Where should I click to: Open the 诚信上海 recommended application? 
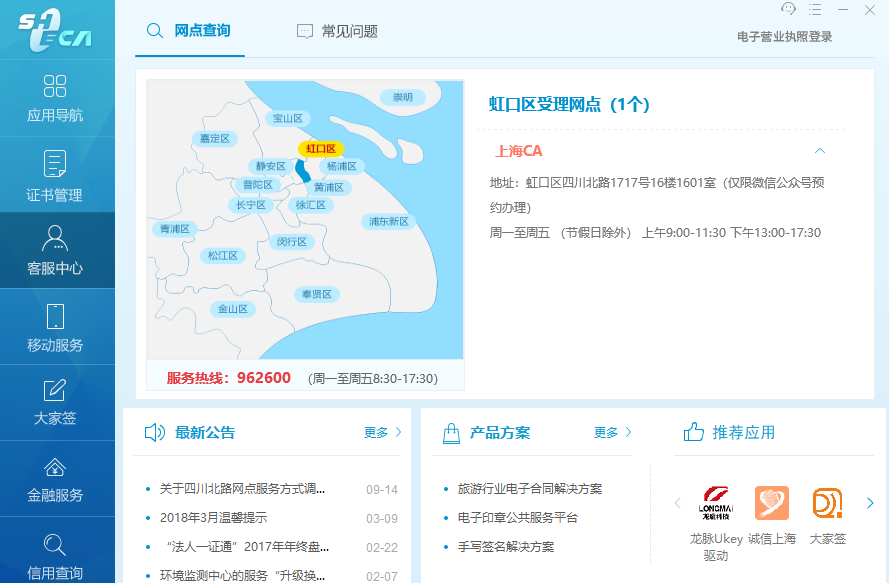click(x=770, y=505)
